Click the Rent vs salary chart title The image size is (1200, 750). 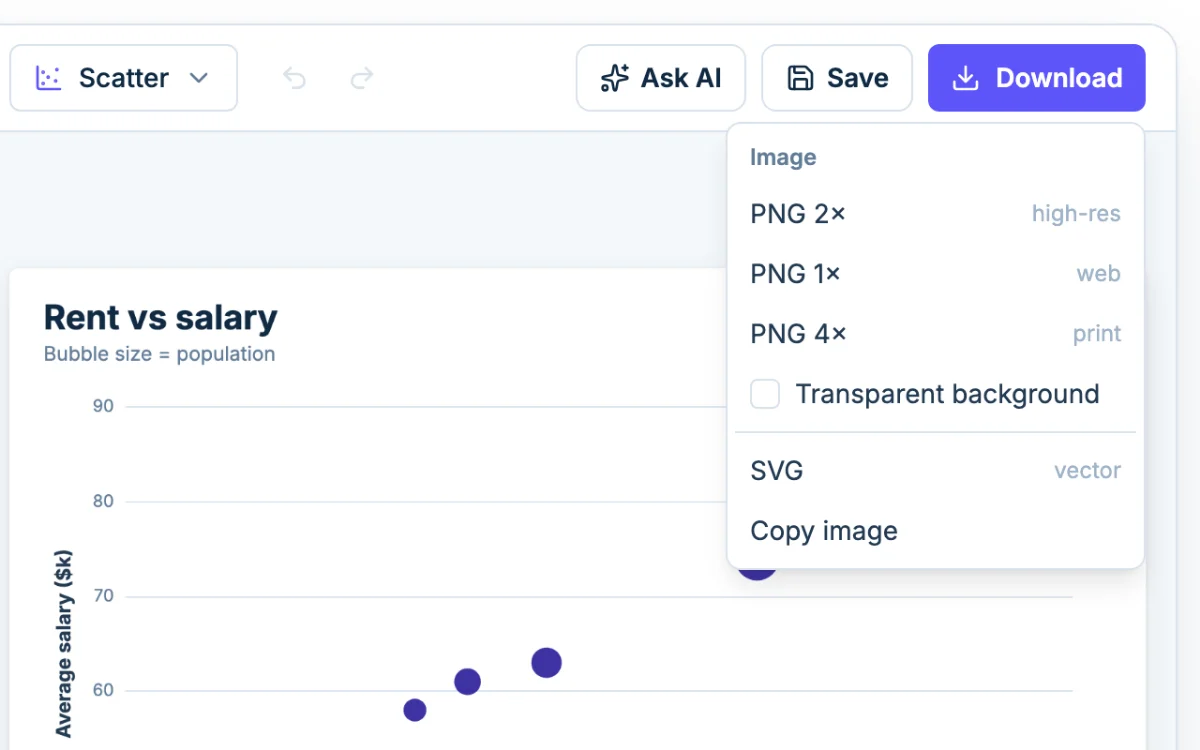(x=161, y=318)
